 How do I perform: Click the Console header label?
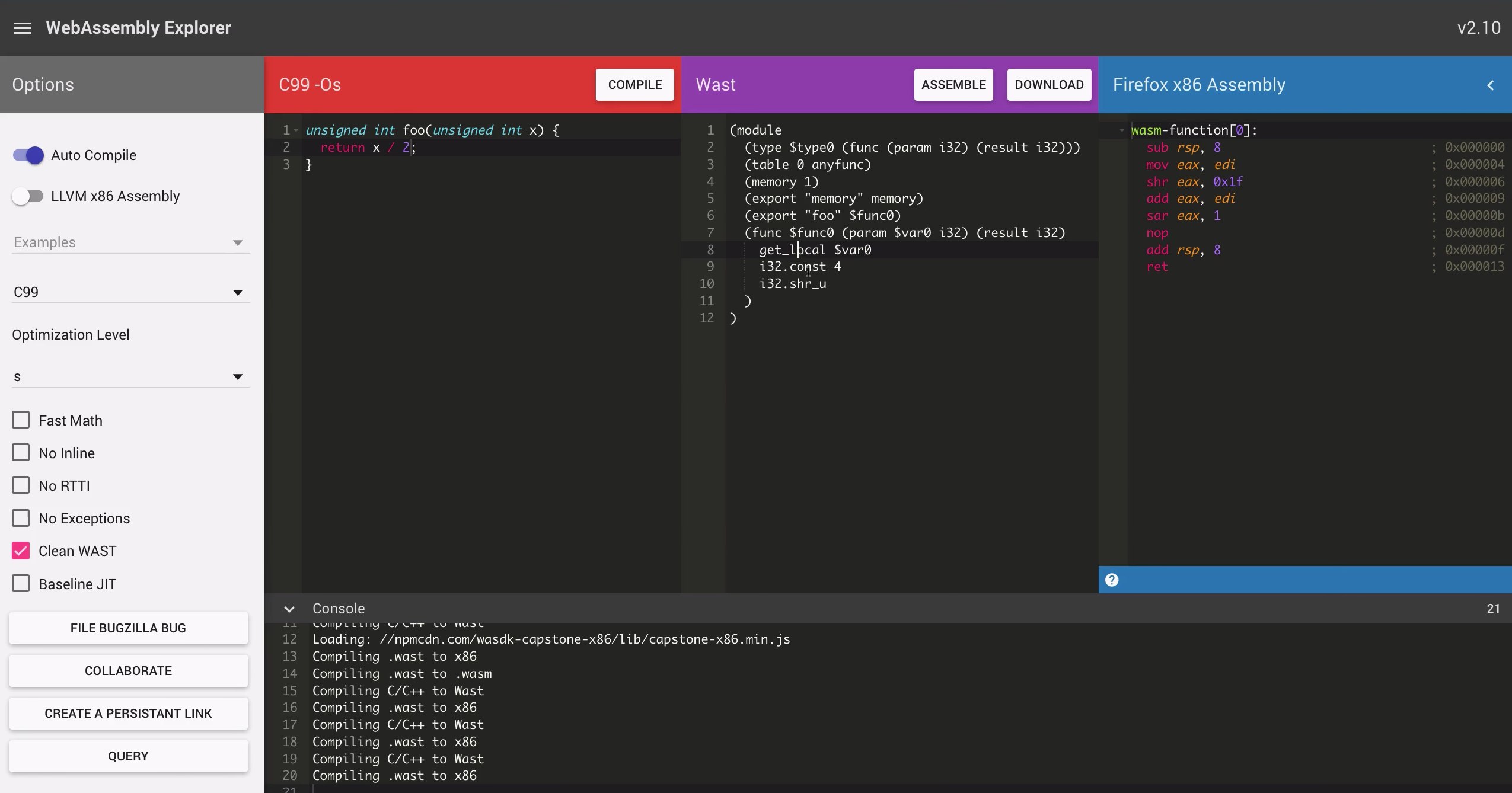tap(339, 609)
